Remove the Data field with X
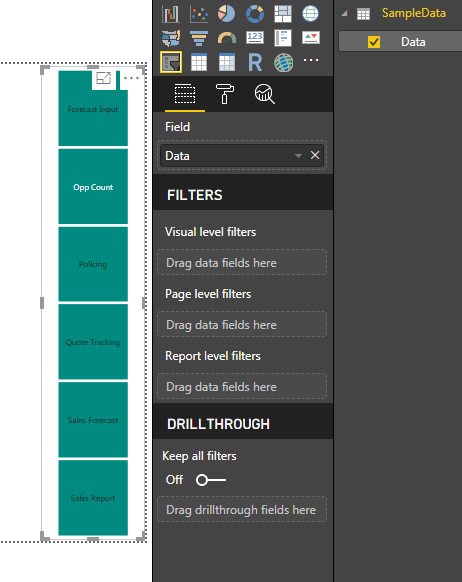The height and width of the screenshot is (582, 462). click(x=315, y=155)
